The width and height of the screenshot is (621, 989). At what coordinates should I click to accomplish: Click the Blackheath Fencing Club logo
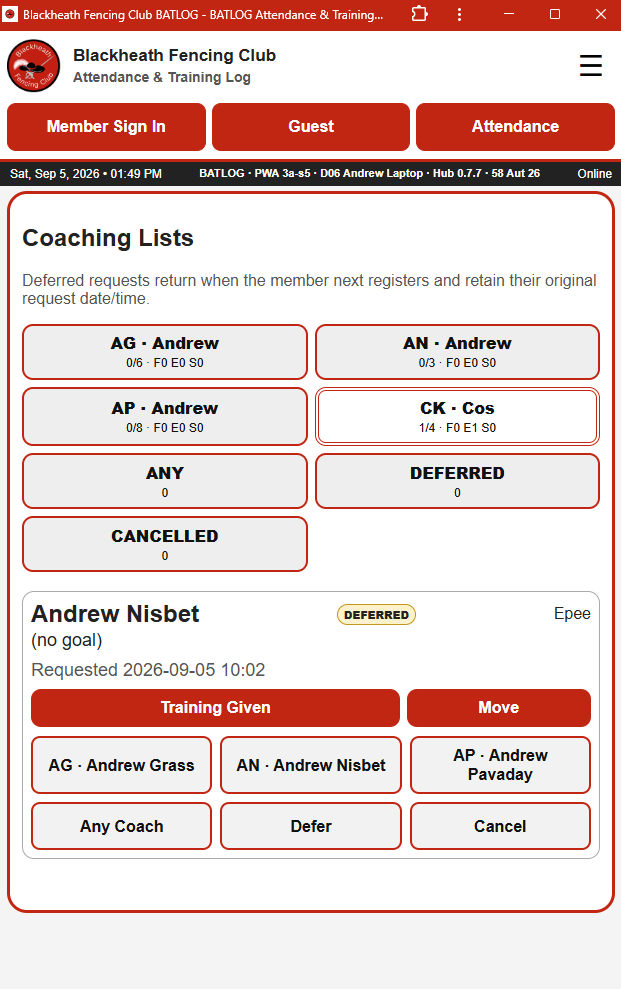click(x=33, y=66)
